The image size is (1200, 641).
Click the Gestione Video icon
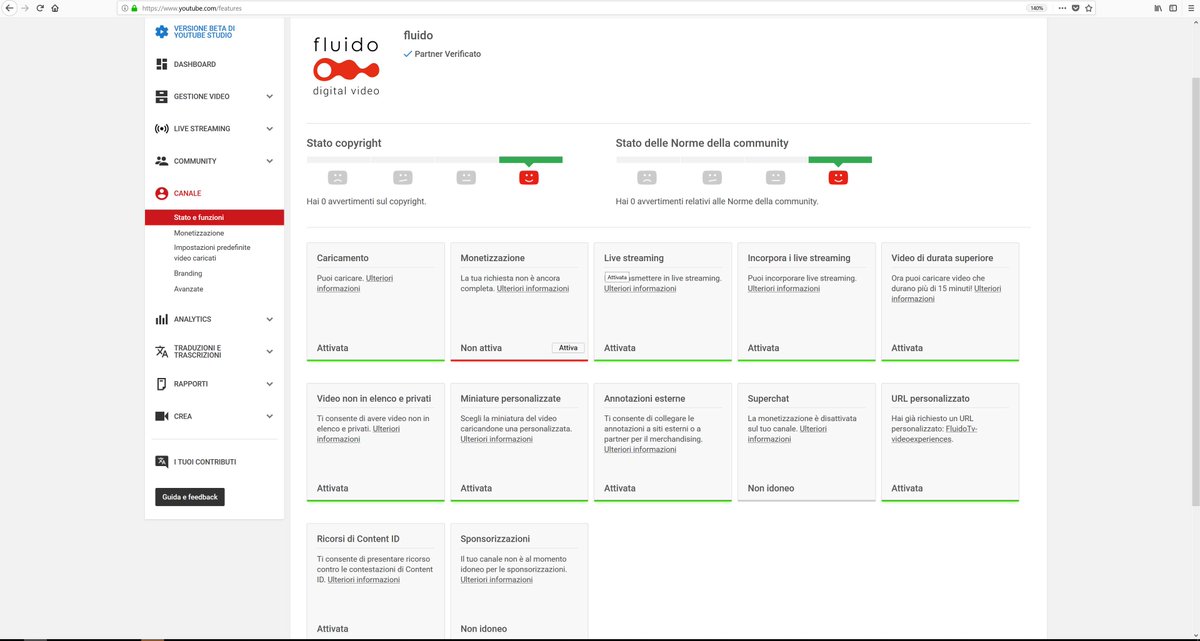161,97
